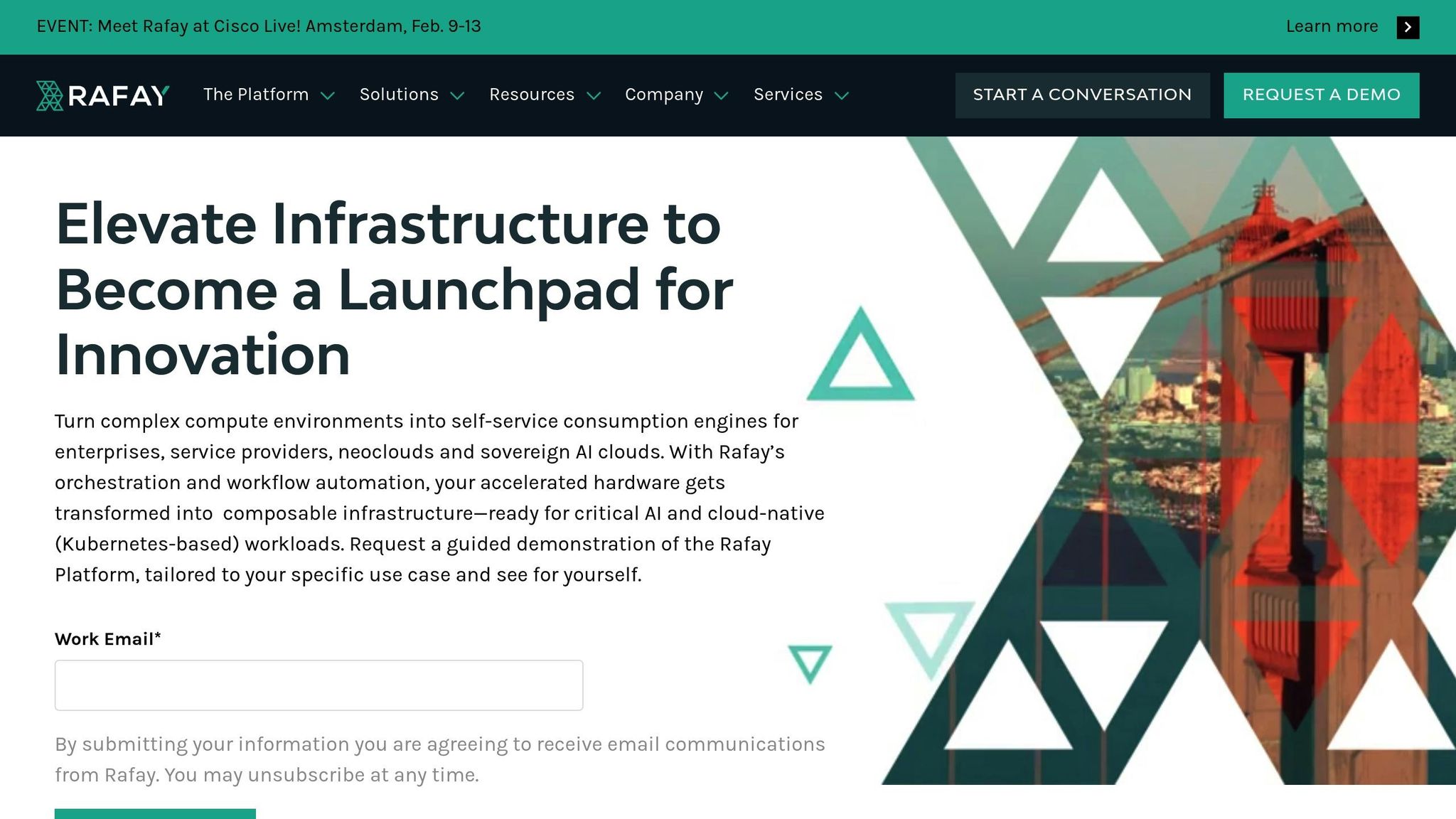The height and width of the screenshot is (819, 1456).
Task: Expand the Solutions chevron arrow
Action: click(x=457, y=96)
